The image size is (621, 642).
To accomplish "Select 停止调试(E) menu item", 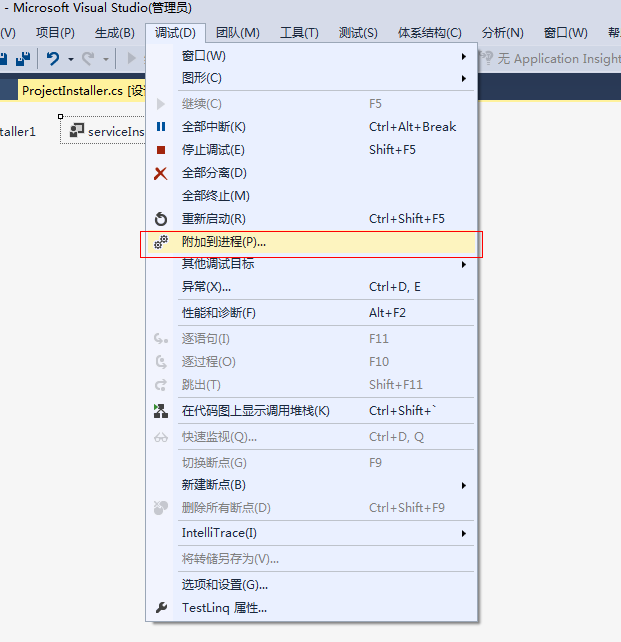I will pos(312,150).
